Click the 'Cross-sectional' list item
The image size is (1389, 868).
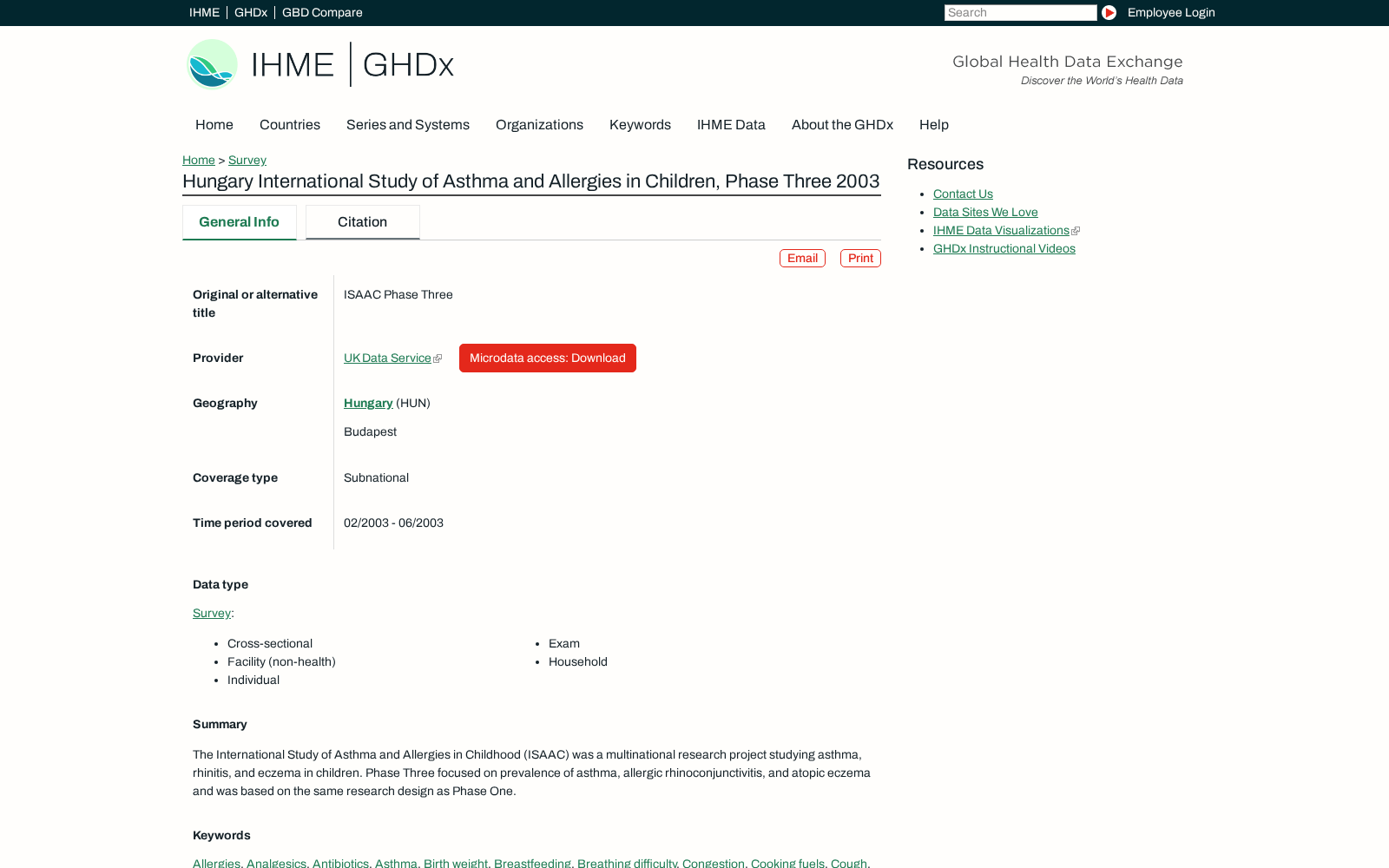[x=270, y=643]
